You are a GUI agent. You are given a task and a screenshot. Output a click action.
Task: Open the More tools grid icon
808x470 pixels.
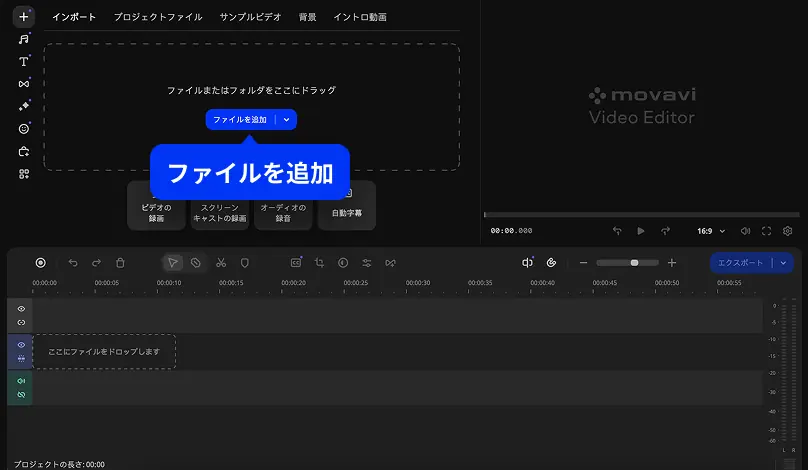(x=24, y=174)
